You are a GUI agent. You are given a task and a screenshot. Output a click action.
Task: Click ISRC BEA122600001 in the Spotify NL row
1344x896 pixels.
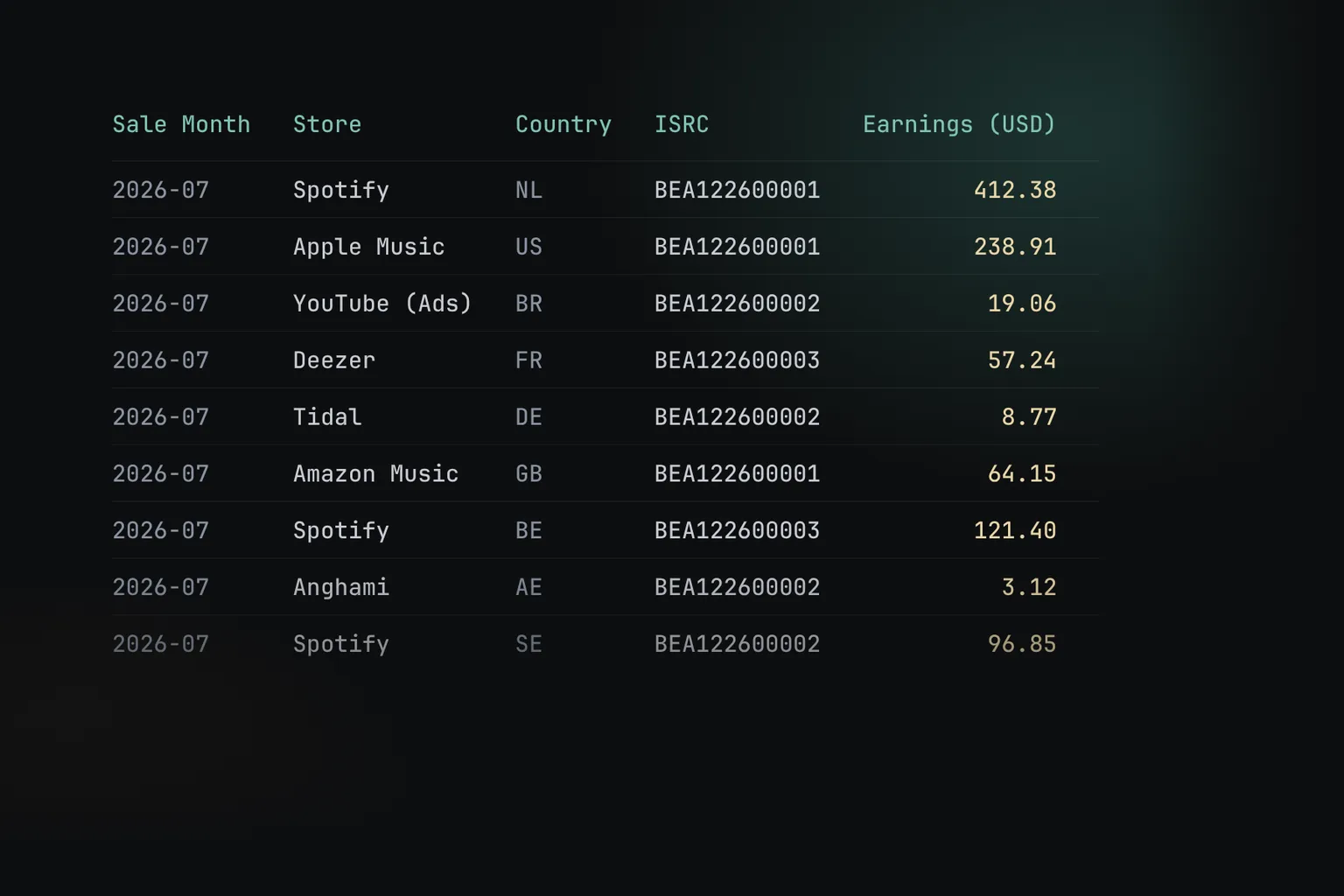click(x=737, y=190)
